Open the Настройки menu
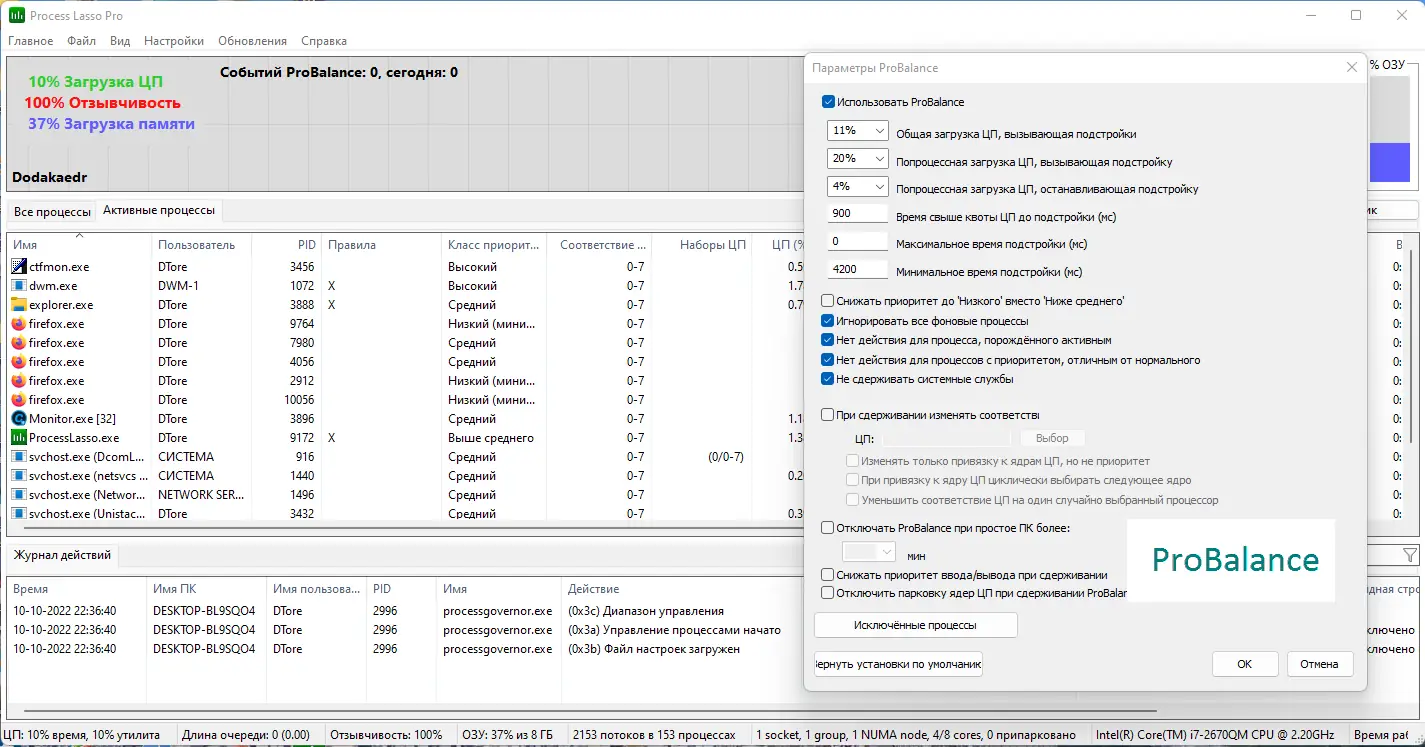The image size is (1425, 747). (174, 41)
